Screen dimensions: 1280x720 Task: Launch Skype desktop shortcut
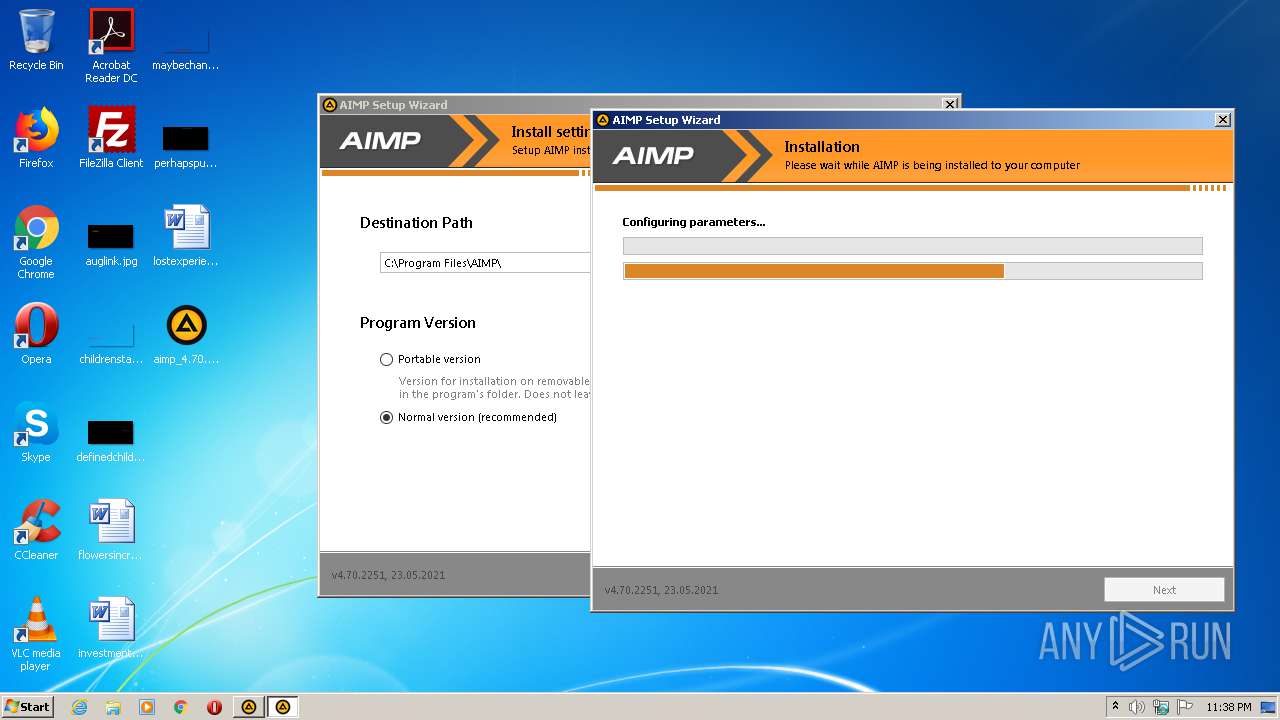tap(36, 432)
